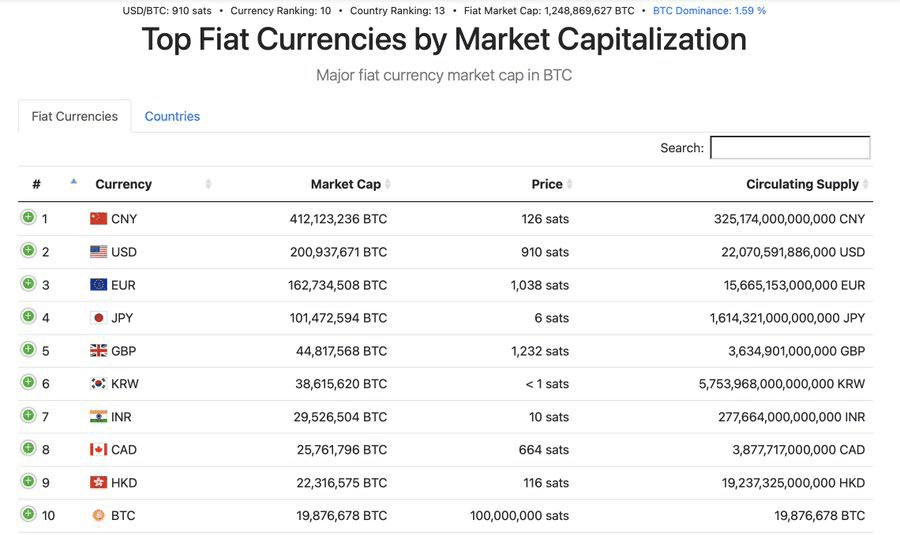Click the UK flag icon for GBP

tap(98, 350)
